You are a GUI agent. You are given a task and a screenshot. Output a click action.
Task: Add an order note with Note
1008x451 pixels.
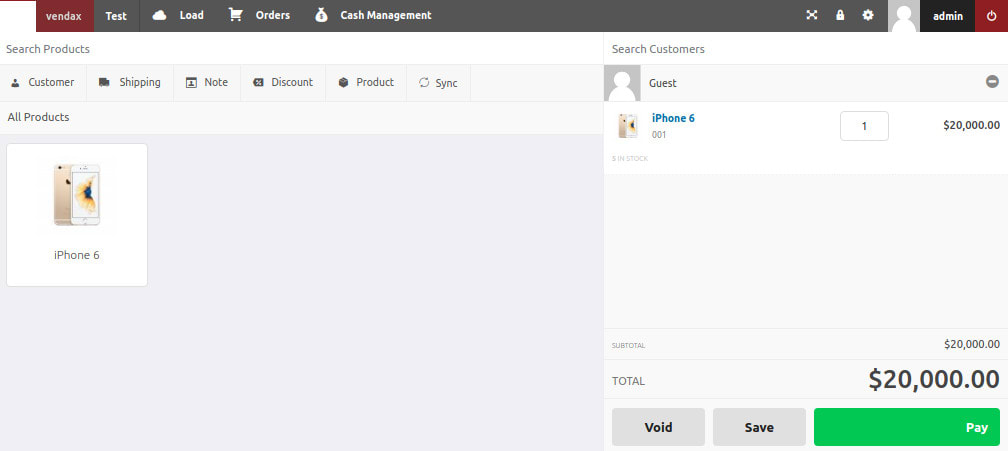(207, 83)
